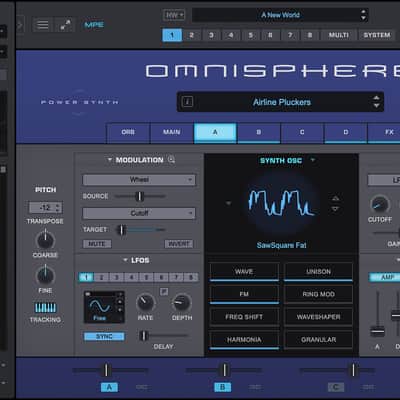Collapse the LFOS section triangle

point(125,260)
